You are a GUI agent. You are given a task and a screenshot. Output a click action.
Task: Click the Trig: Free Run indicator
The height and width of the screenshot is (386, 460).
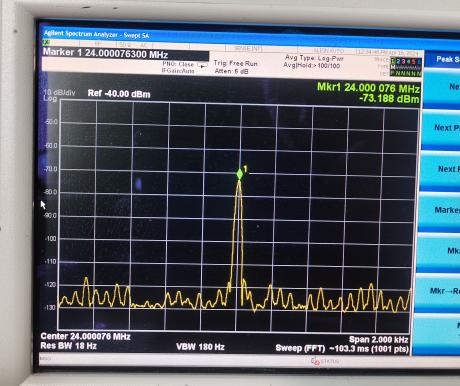[x=236, y=63]
